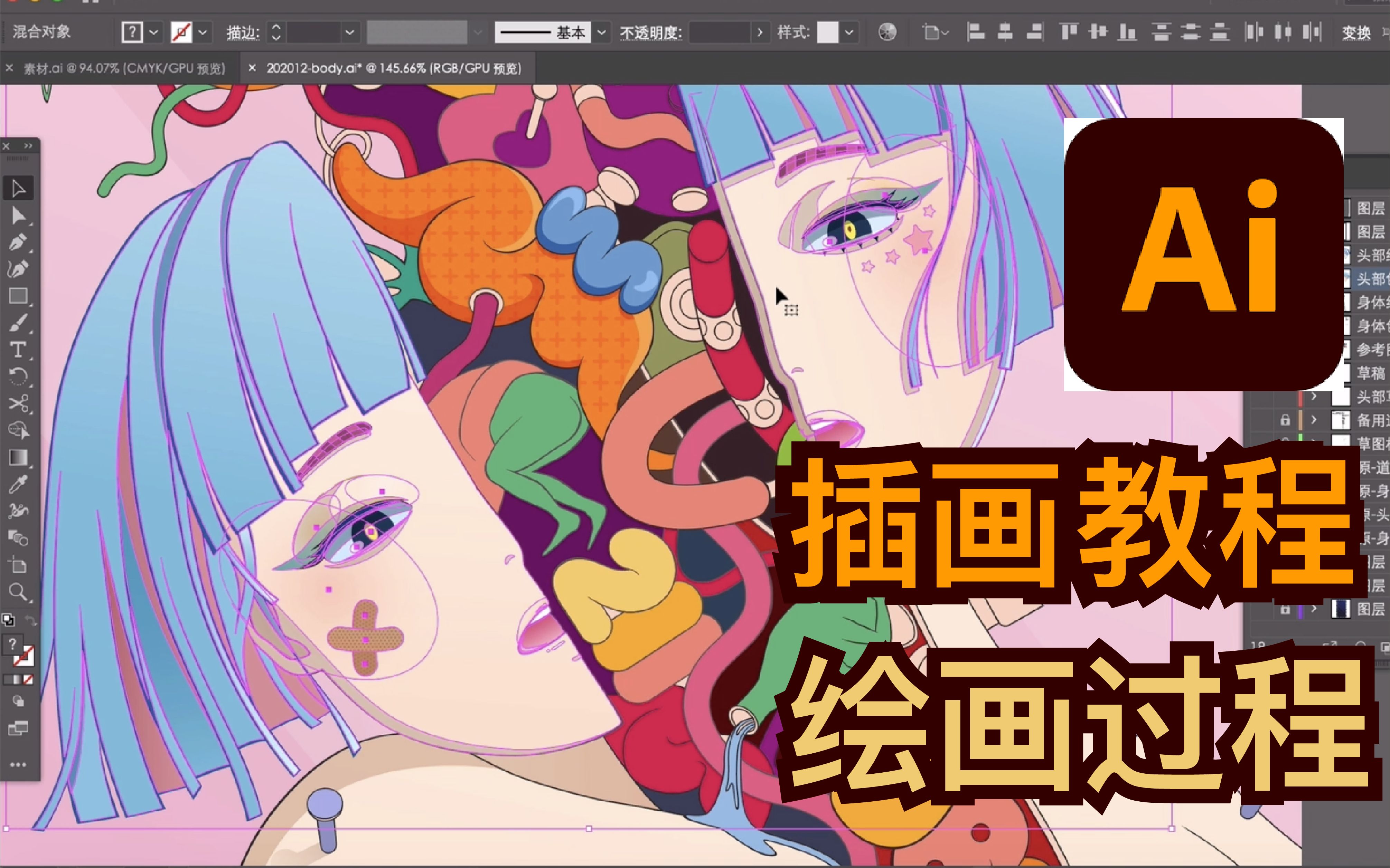Expand the 样式 style dropdown
1390x868 pixels.
click(x=849, y=33)
